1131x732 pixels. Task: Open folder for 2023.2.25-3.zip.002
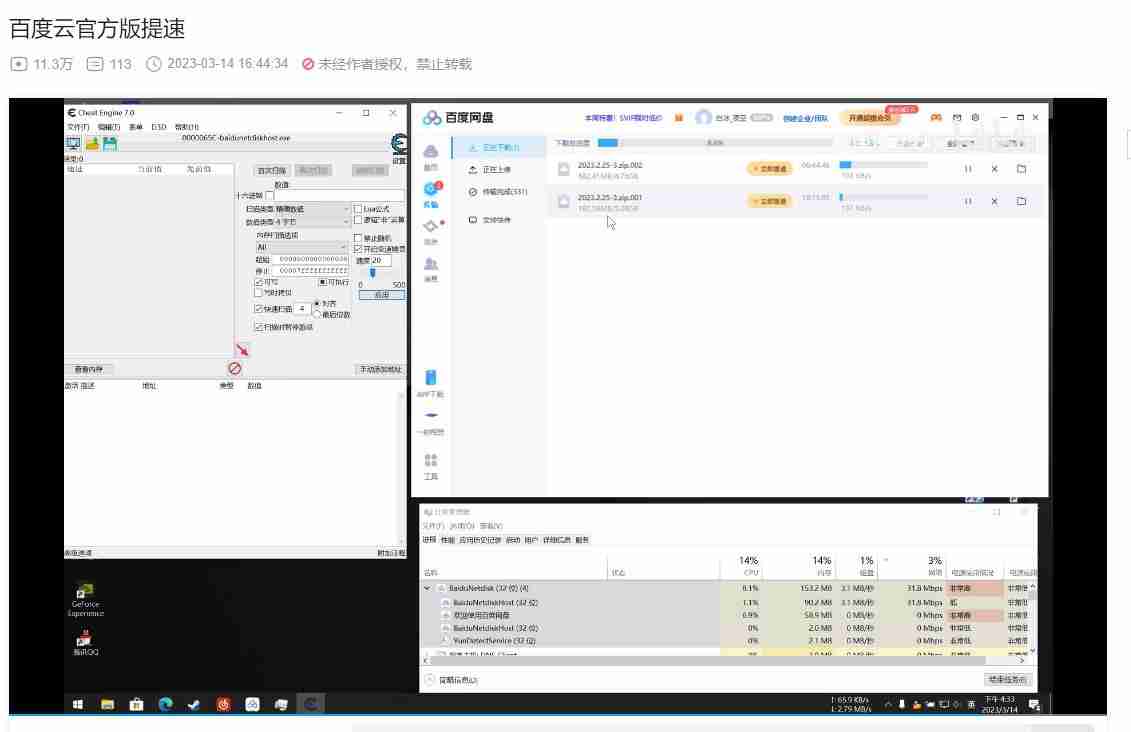click(x=1021, y=169)
